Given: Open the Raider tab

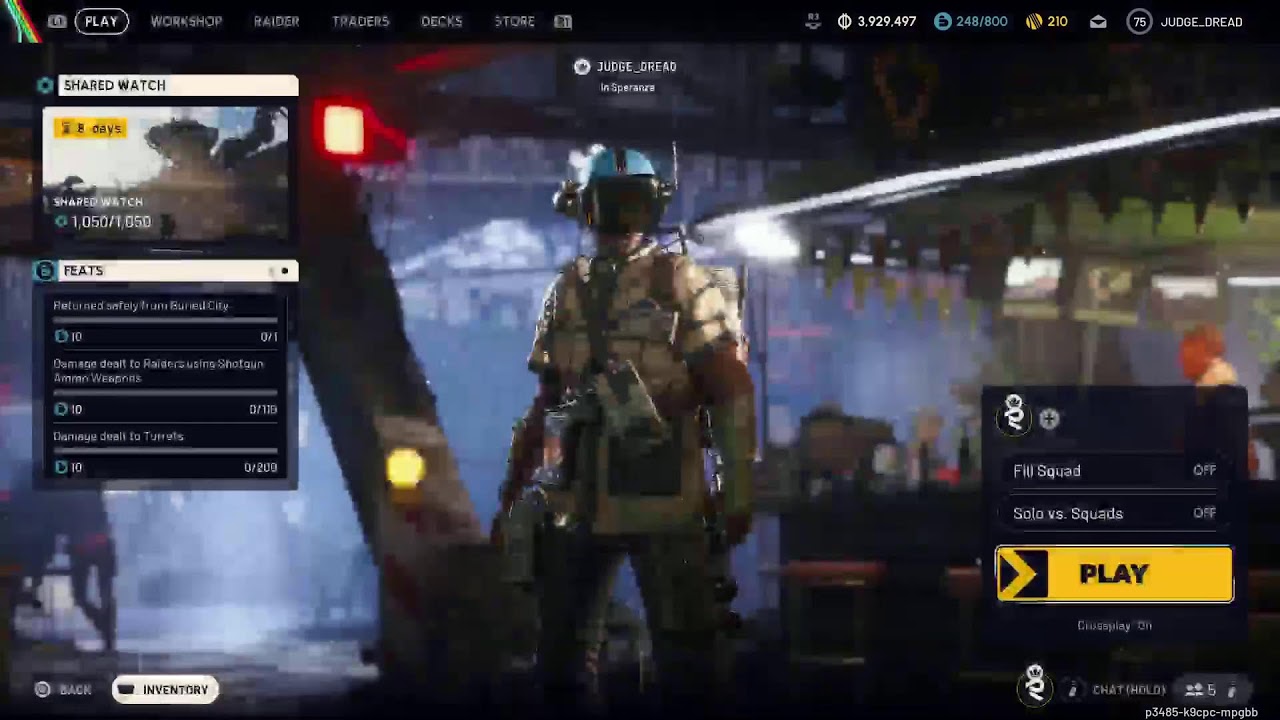Looking at the screenshot, I should pos(276,21).
